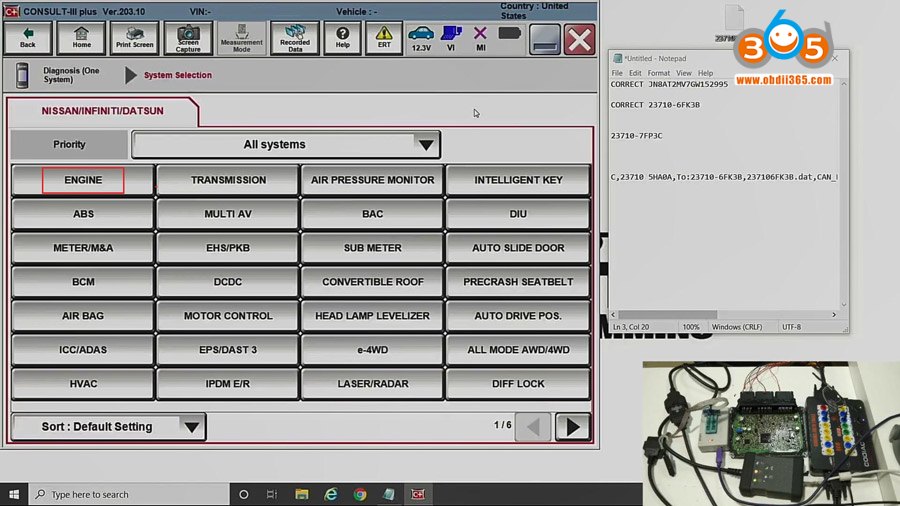The width and height of the screenshot is (900, 506).
Task: Click Notepad horizontal scrollbar thumb
Action: tap(668, 314)
